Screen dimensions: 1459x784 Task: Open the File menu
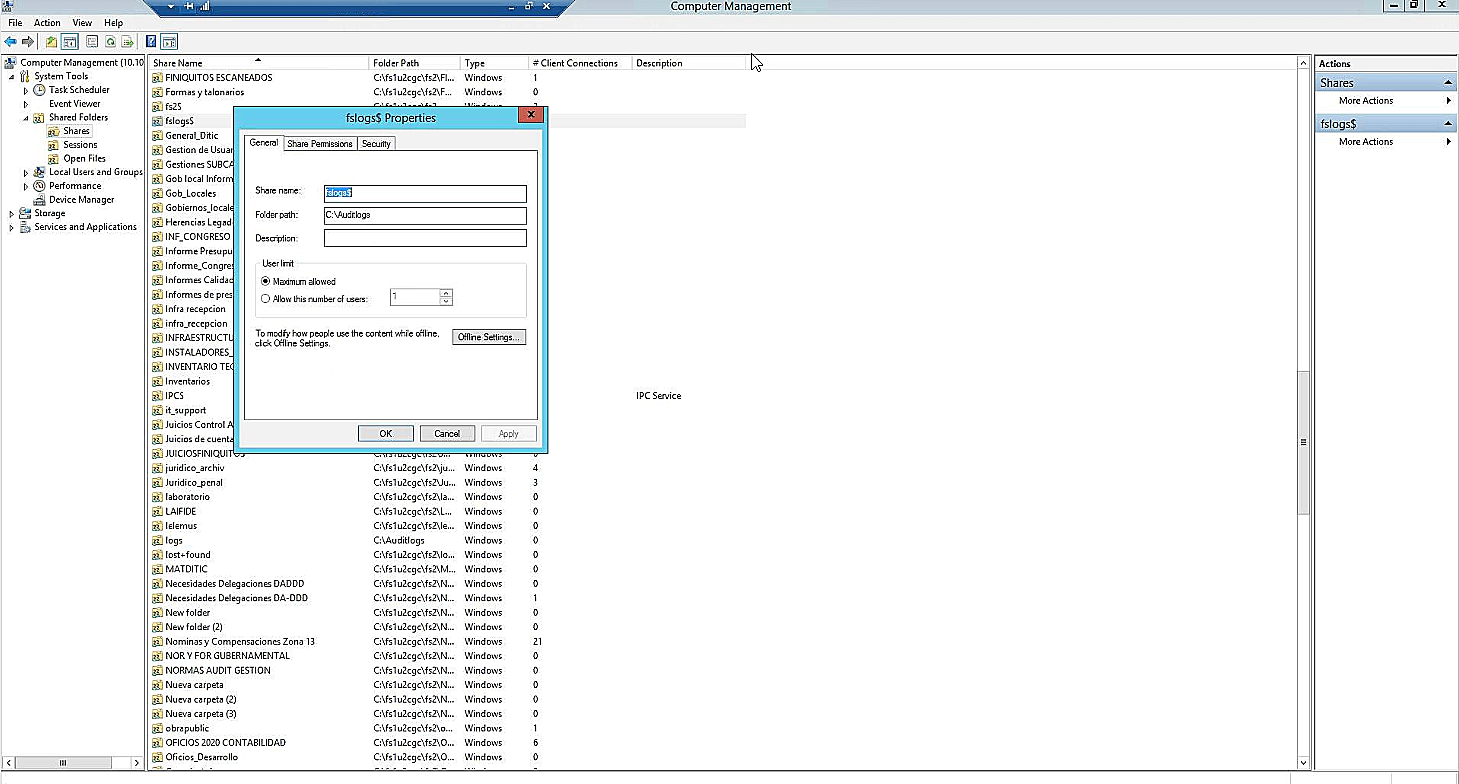tap(15, 22)
